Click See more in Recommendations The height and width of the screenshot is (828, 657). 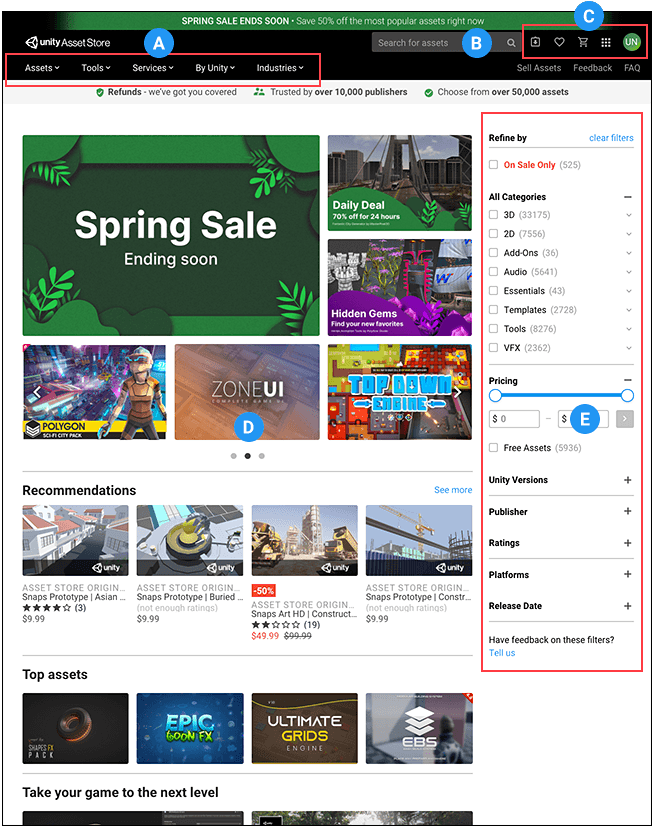tap(453, 490)
